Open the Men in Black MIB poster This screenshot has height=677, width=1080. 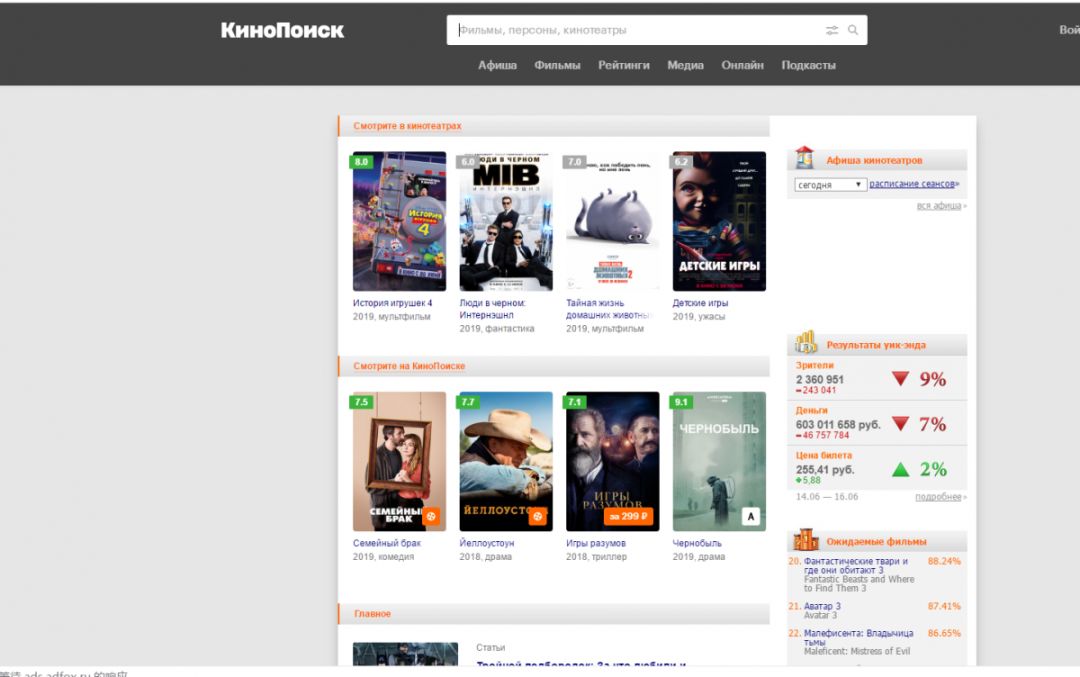(x=506, y=222)
